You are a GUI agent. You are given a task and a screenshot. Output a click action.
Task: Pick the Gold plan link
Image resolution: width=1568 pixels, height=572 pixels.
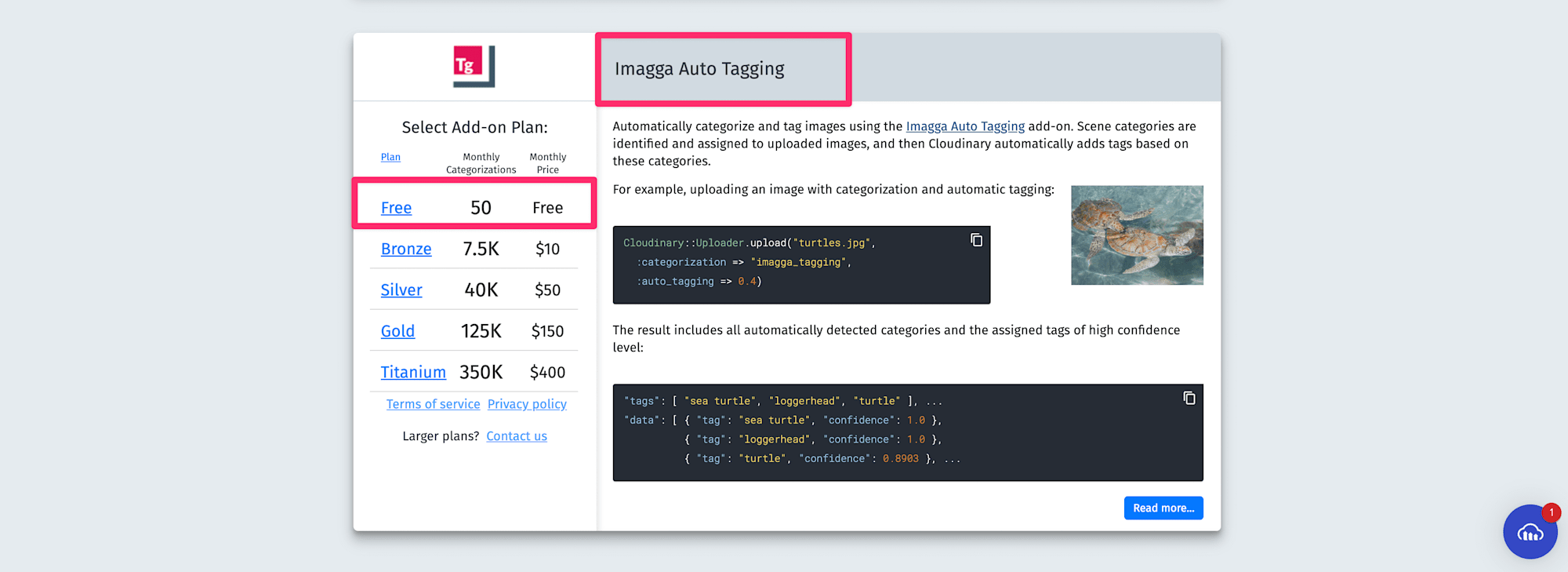(397, 331)
